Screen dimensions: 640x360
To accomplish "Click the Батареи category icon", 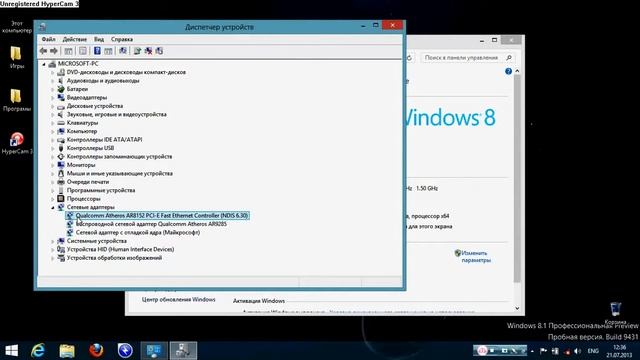I will pyautogui.click(x=61, y=89).
